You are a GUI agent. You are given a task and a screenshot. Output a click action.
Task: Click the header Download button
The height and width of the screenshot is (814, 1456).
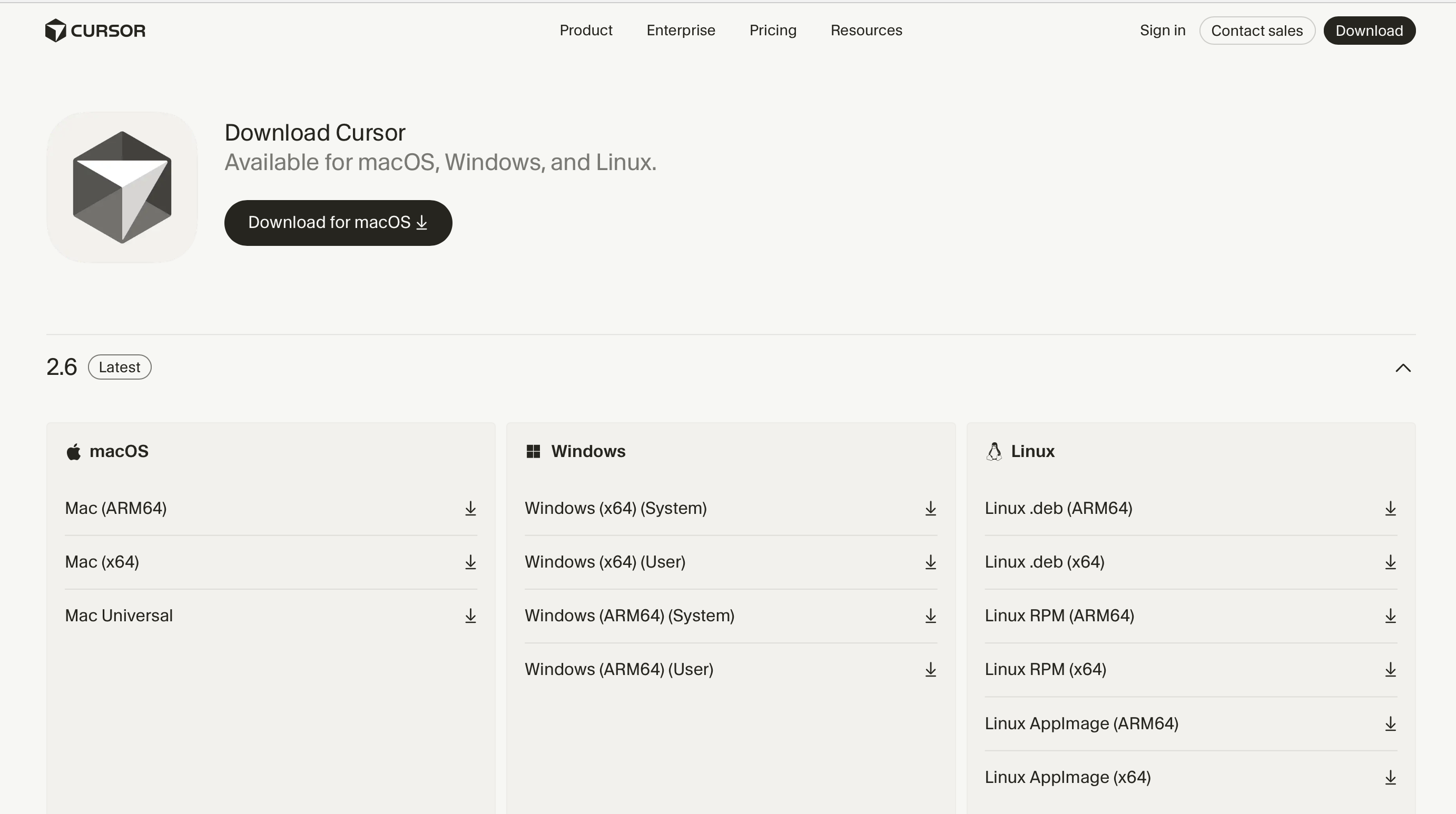coord(1369,31)
